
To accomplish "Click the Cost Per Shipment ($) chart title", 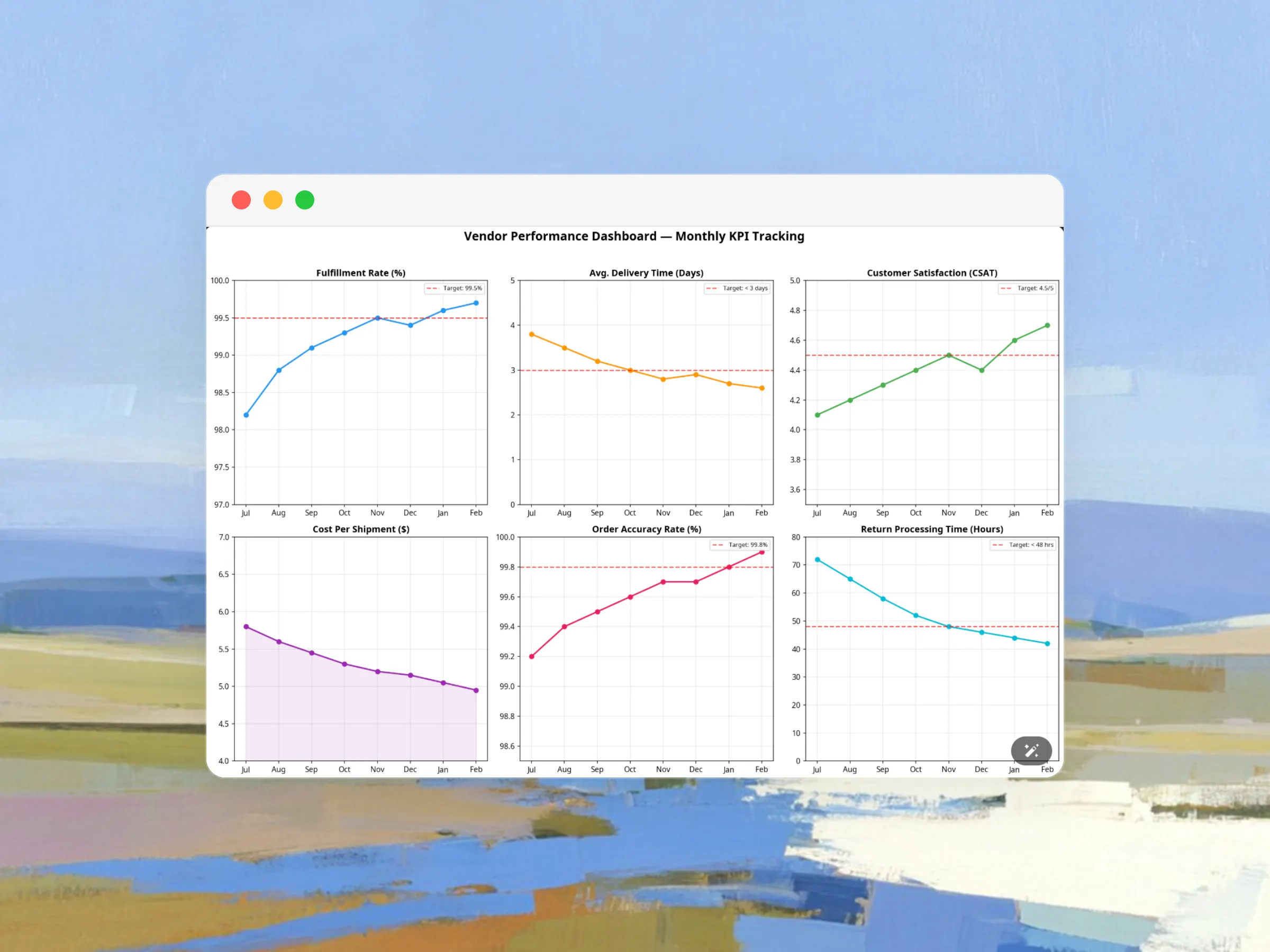I will pos(360,529).
